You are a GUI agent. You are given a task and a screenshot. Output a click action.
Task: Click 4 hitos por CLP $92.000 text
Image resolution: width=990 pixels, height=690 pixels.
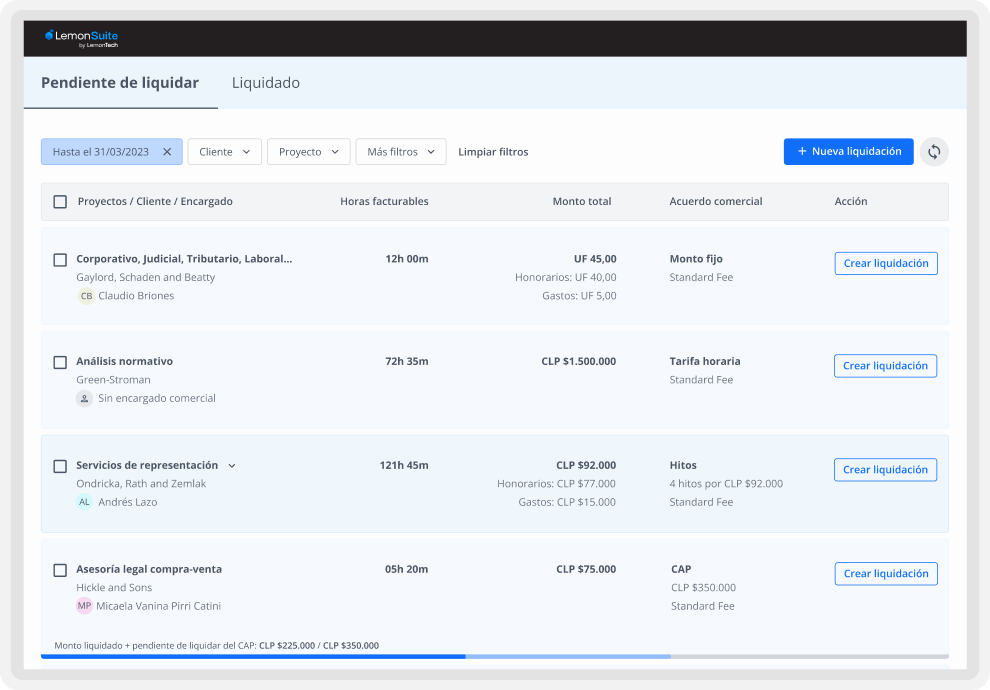coord(726,484)
